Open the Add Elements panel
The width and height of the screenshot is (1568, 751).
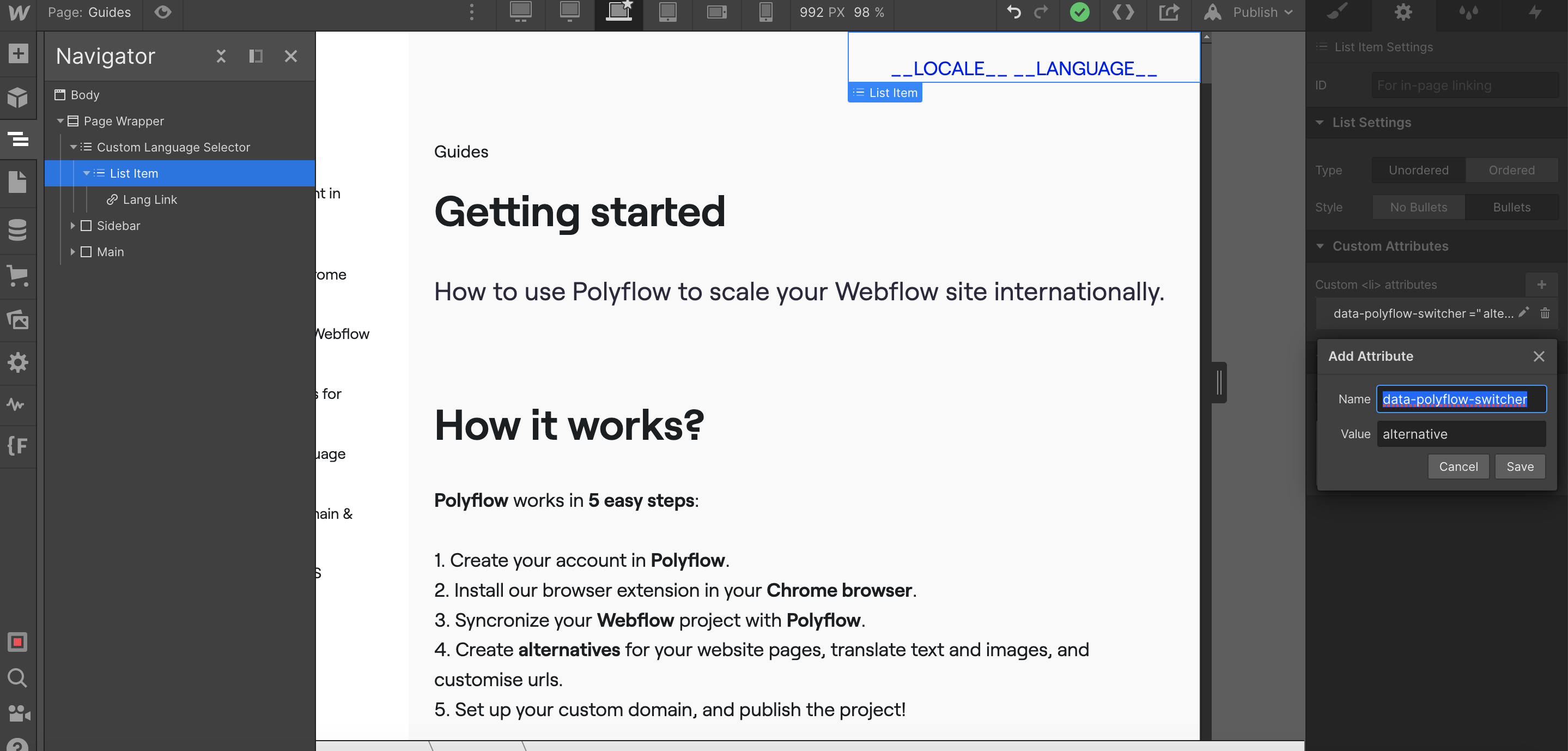point(19,53)
